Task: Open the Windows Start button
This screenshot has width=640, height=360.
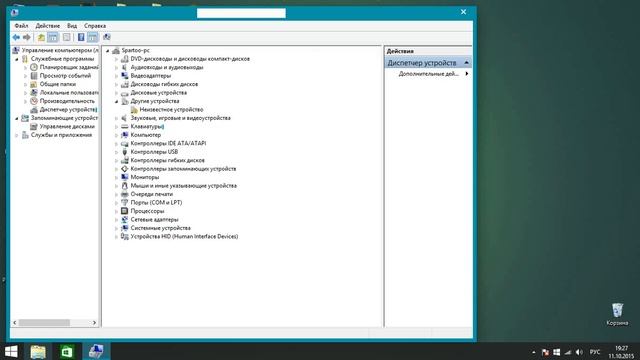Action: tap(11, 351)
